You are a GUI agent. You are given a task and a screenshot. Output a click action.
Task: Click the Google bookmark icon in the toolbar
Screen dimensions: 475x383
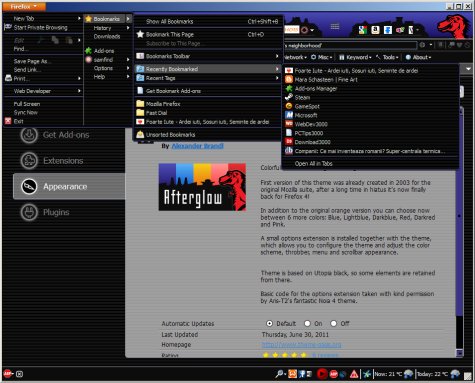(x=363, y=30)
